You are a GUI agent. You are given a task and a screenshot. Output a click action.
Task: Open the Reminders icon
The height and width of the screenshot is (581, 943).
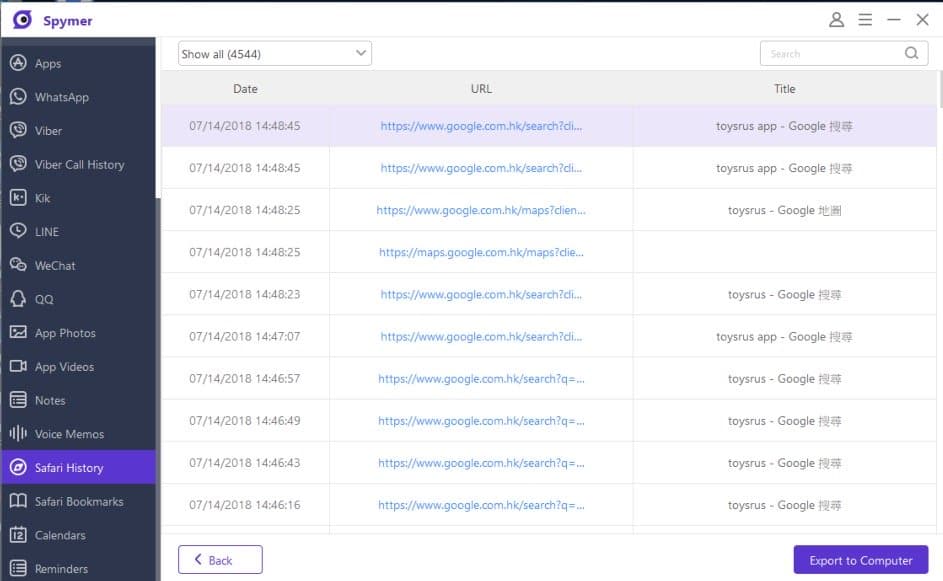click(18, 568)
